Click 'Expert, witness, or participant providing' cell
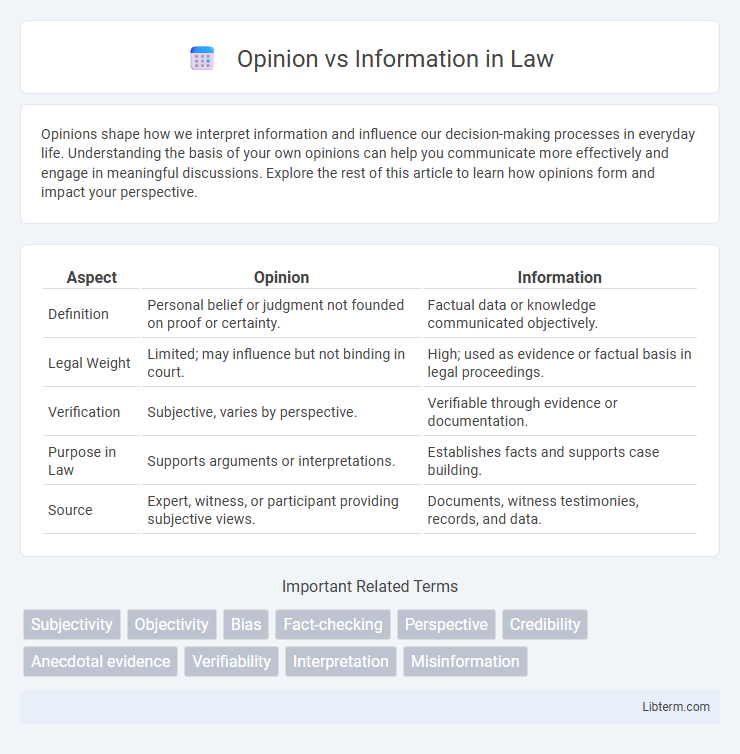 click(281, 510)
